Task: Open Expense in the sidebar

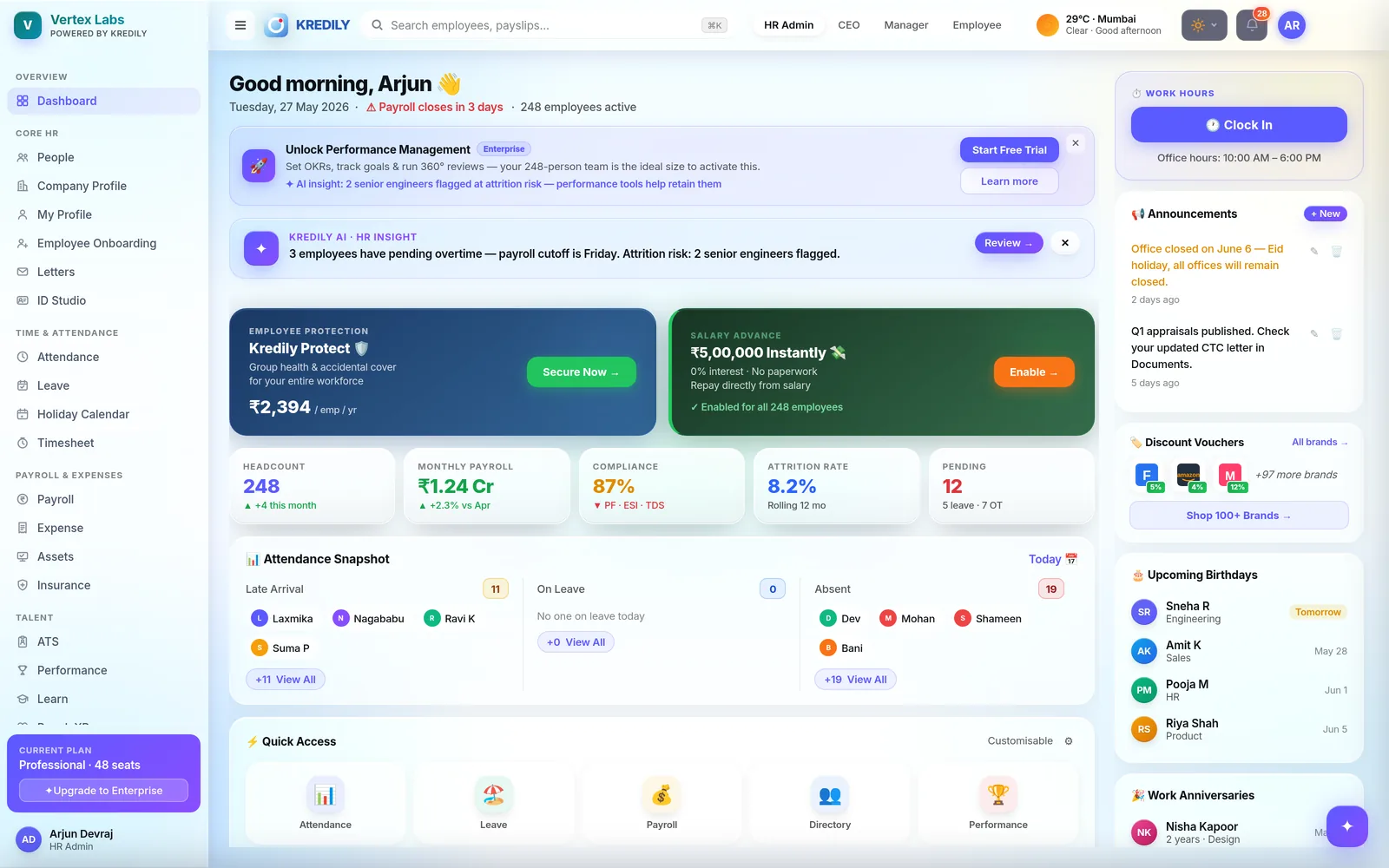Action: pos(103,528)
